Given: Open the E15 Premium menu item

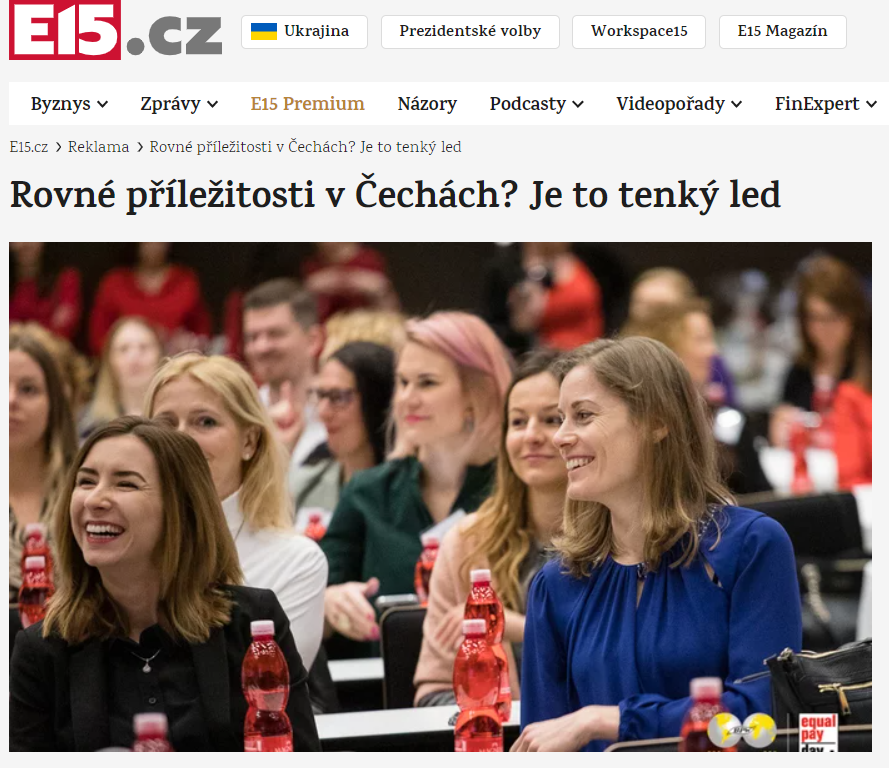Looking at the screenshot, I should tap(307, 104).
